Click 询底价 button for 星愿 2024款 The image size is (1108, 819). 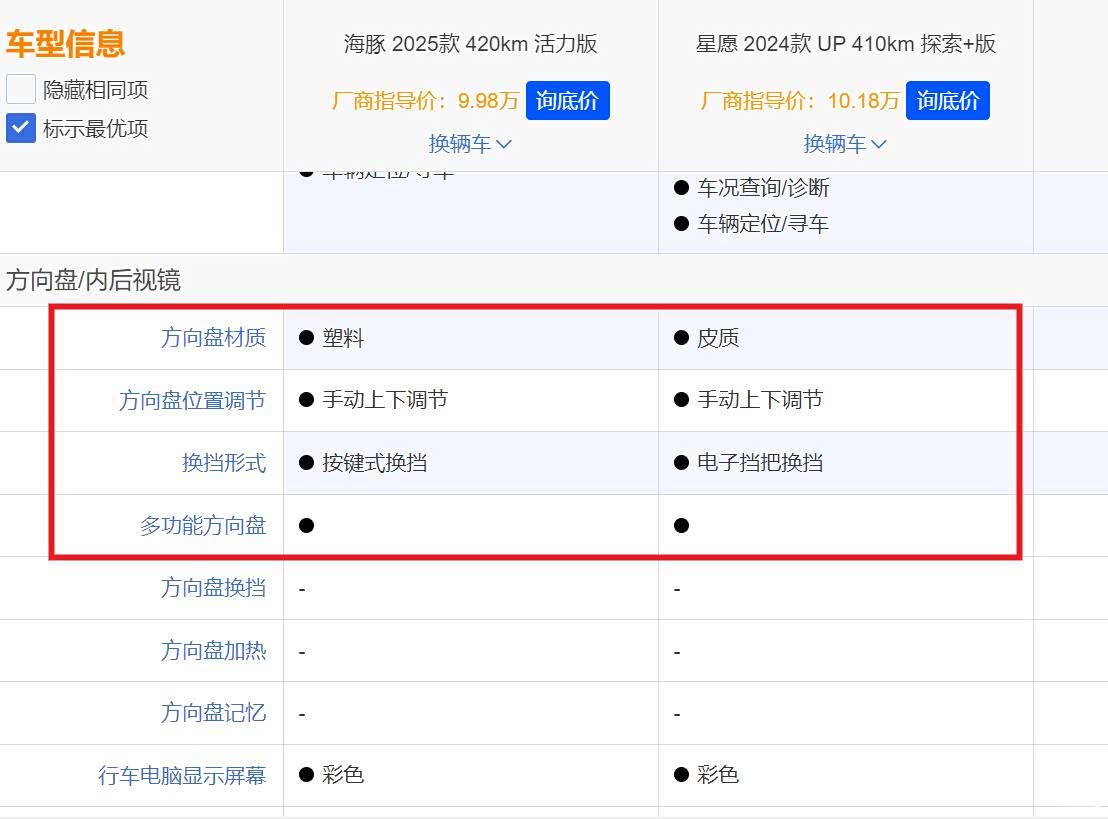pos(947,101)
